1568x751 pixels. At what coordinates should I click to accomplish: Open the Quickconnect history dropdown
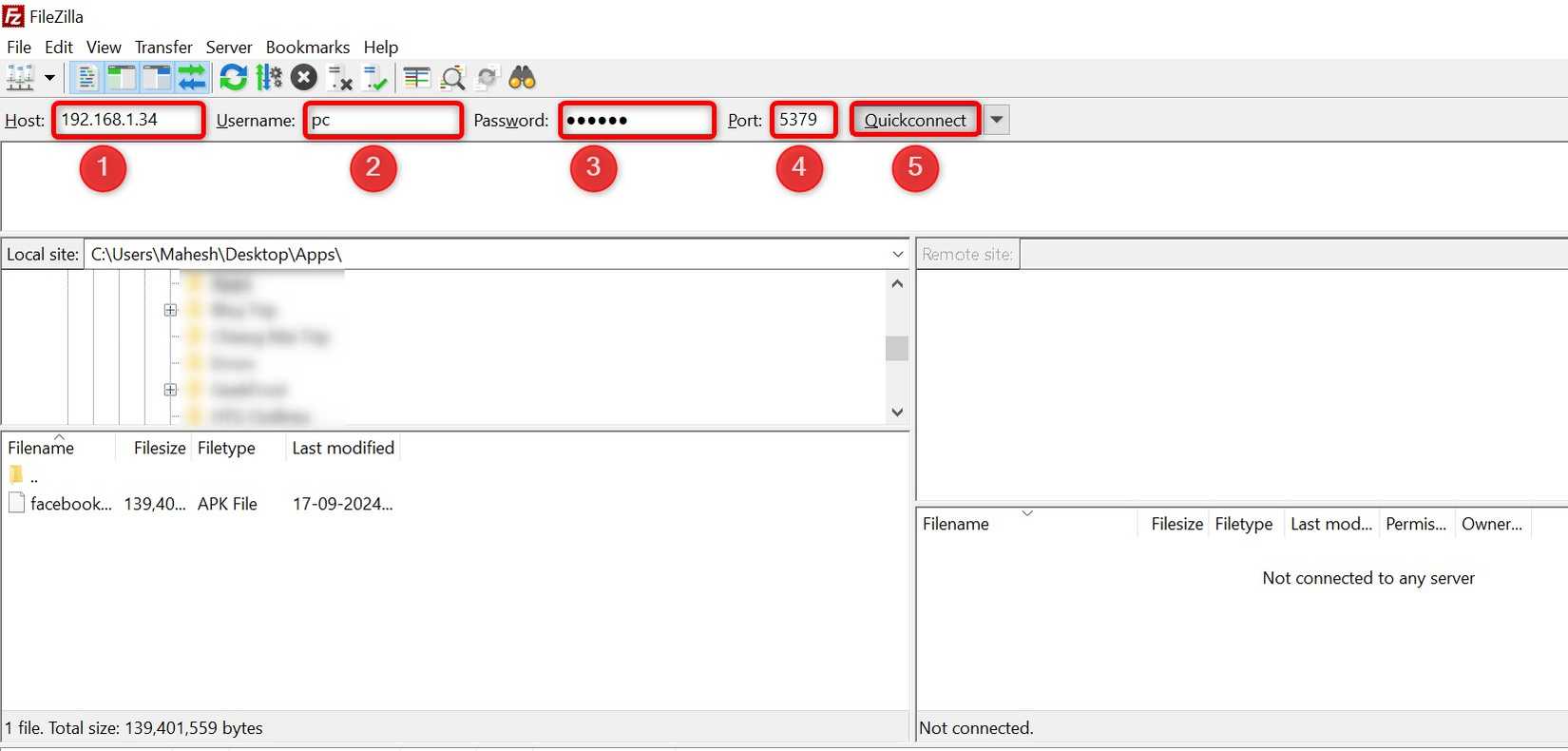(x=996, y=120)
